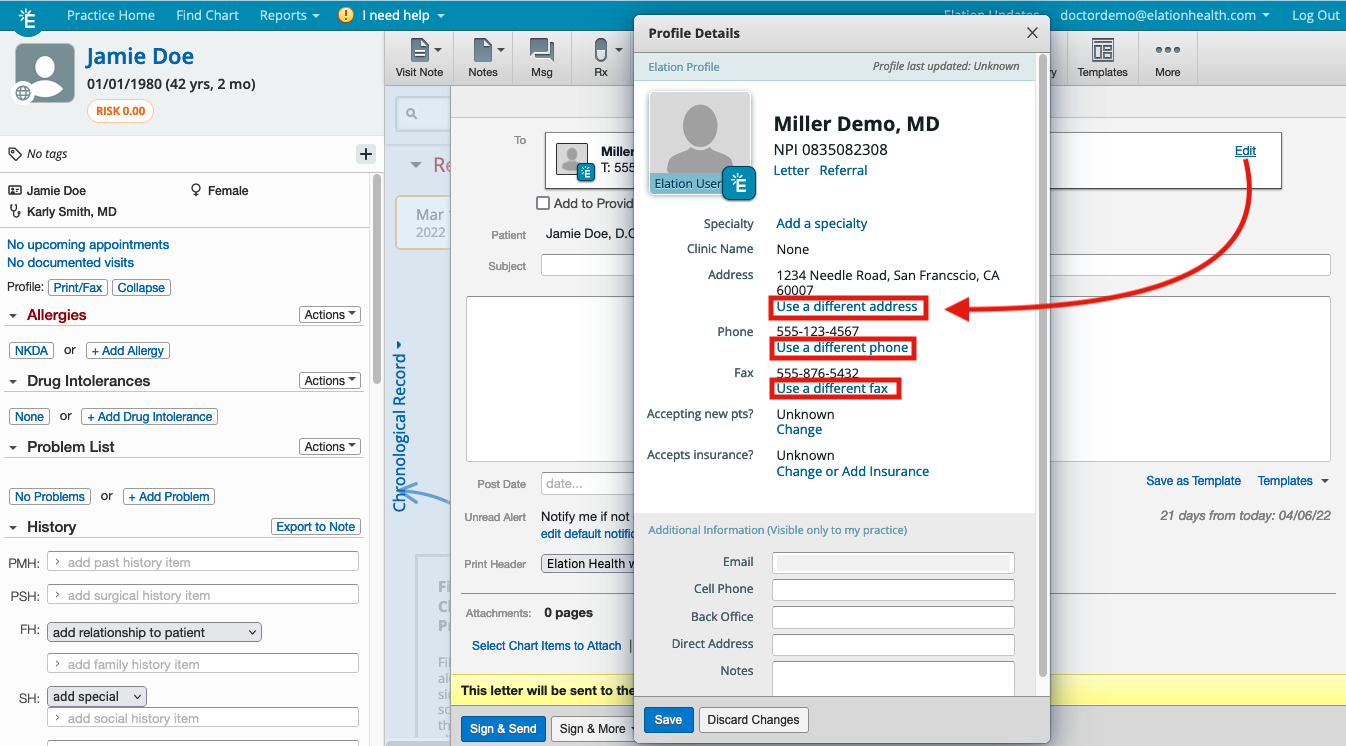Click Elation badge icon on profile photo
Viewport: 1346px width, 746px height.
click(x=739, y=183)
